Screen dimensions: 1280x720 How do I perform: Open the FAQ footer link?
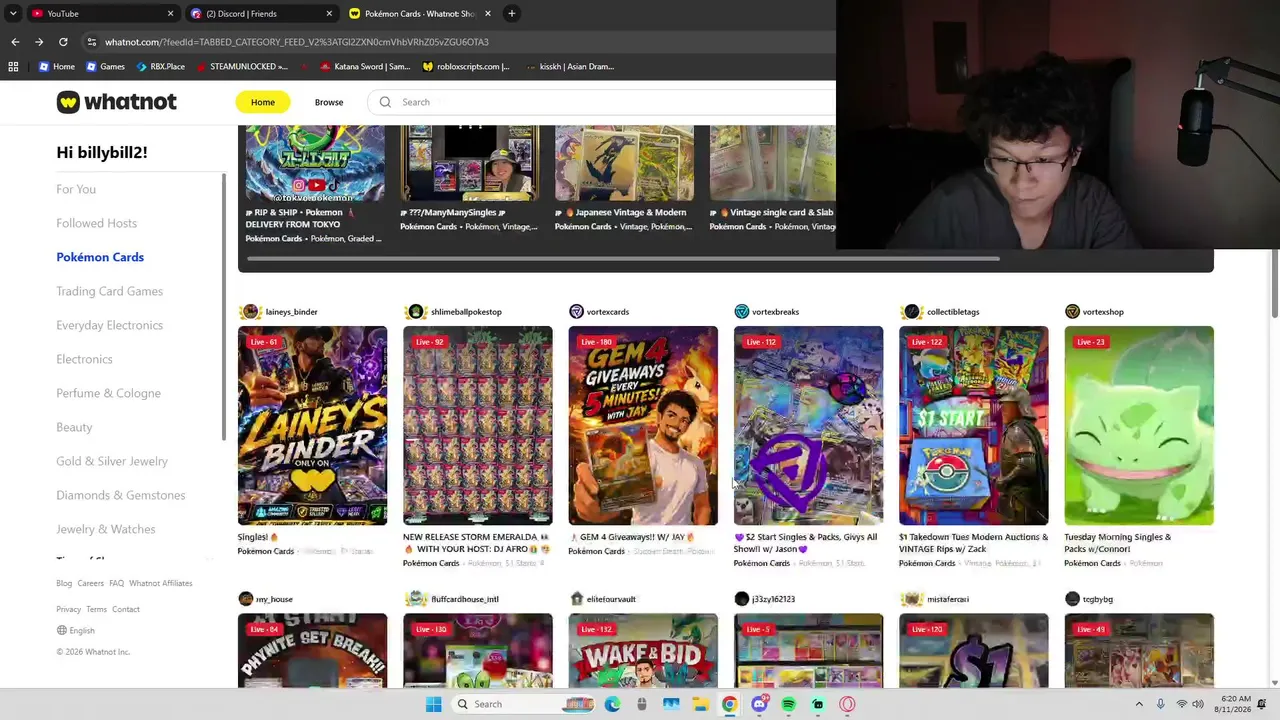116,583
